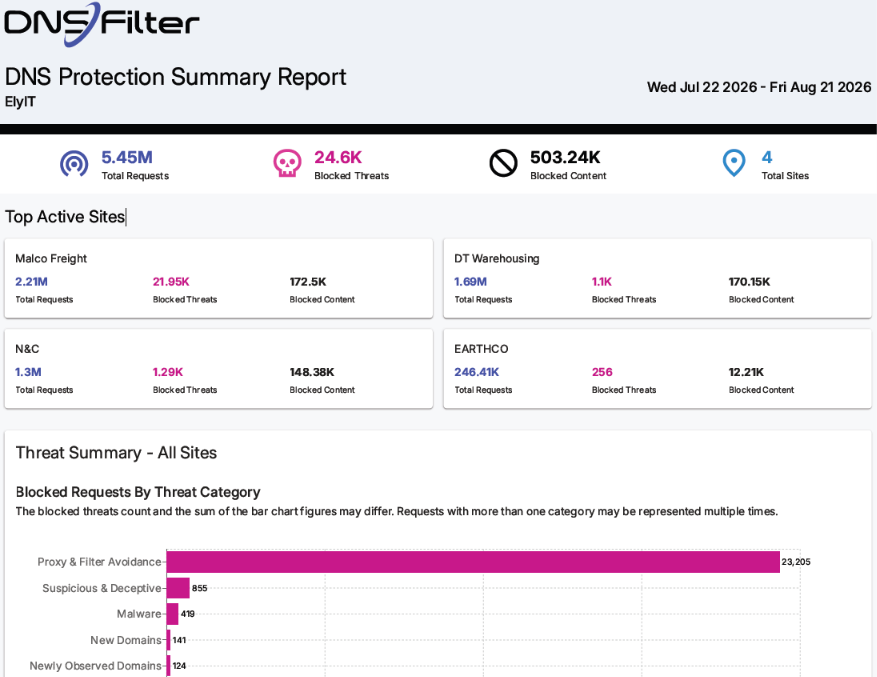Click N&C's 1.3M total requests
877x677 pixels.
tap(28, 372)
